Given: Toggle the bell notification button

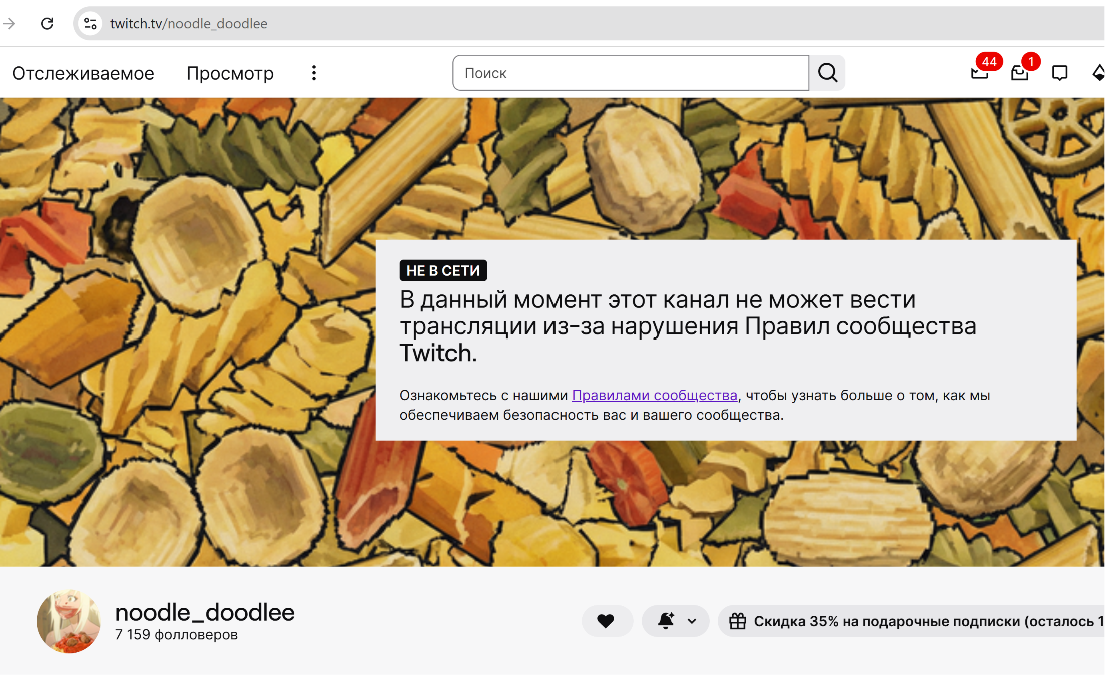Looking at the screenshot, I should pyautogui.click(x=666, y=621).
